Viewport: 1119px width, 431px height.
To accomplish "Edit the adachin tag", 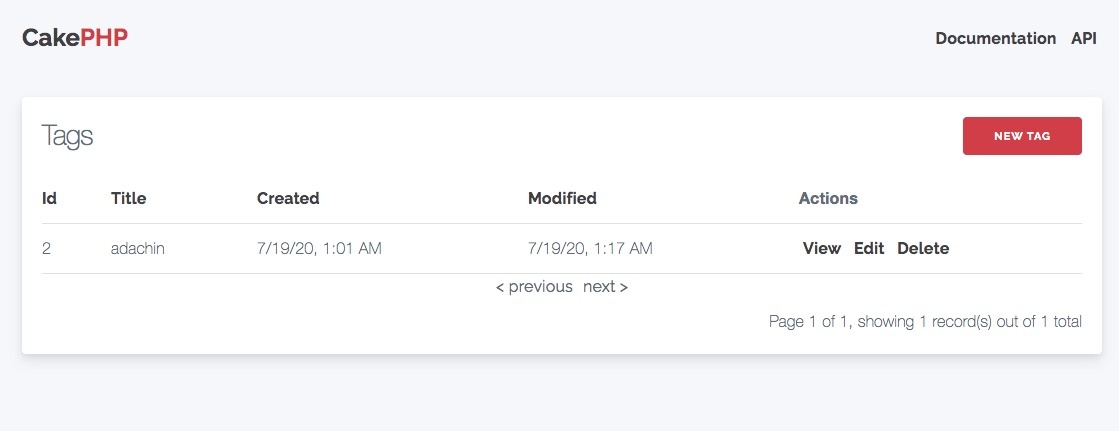I will (869, 248).
